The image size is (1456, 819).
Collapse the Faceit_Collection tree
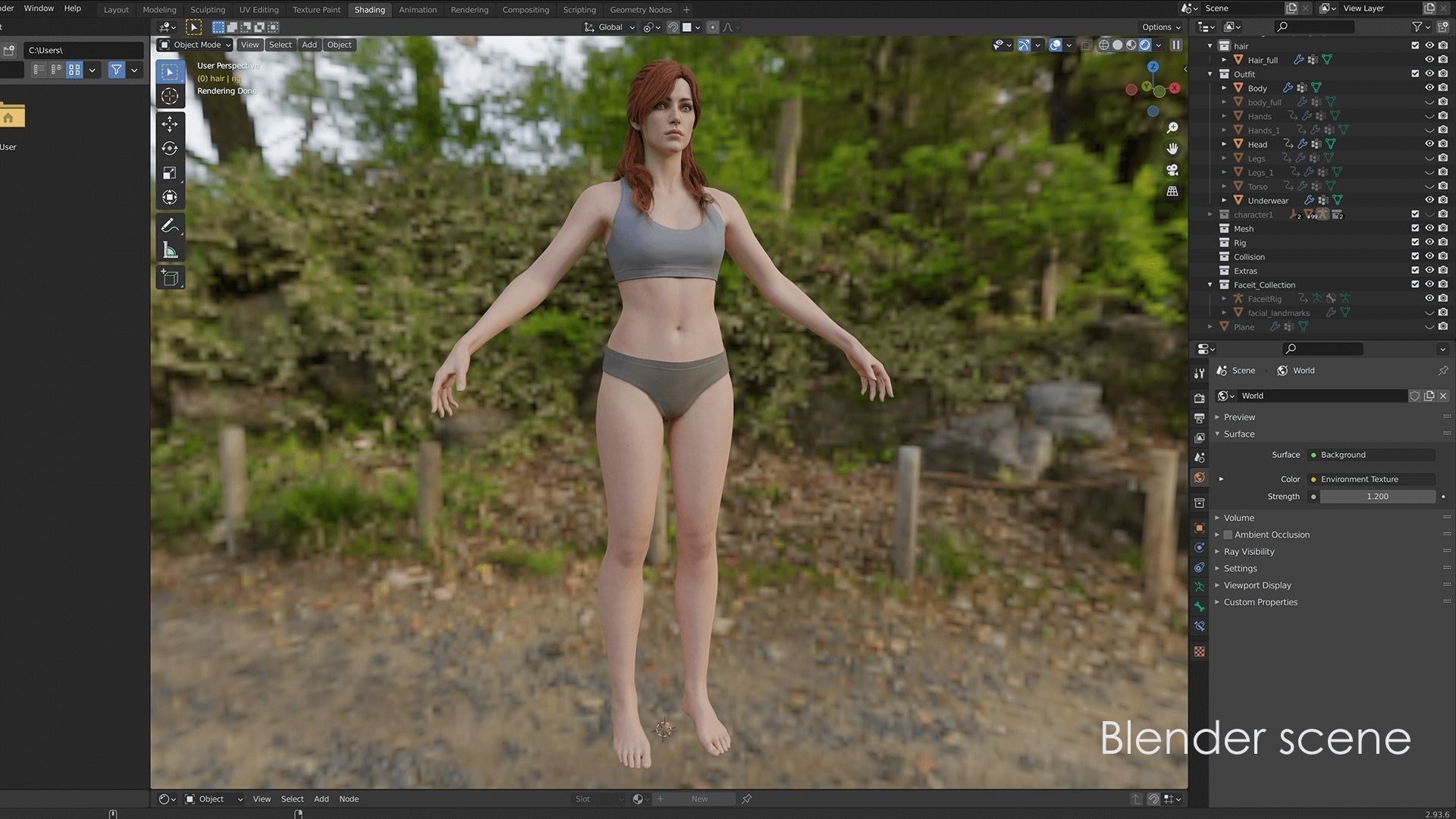(1210, 285)
